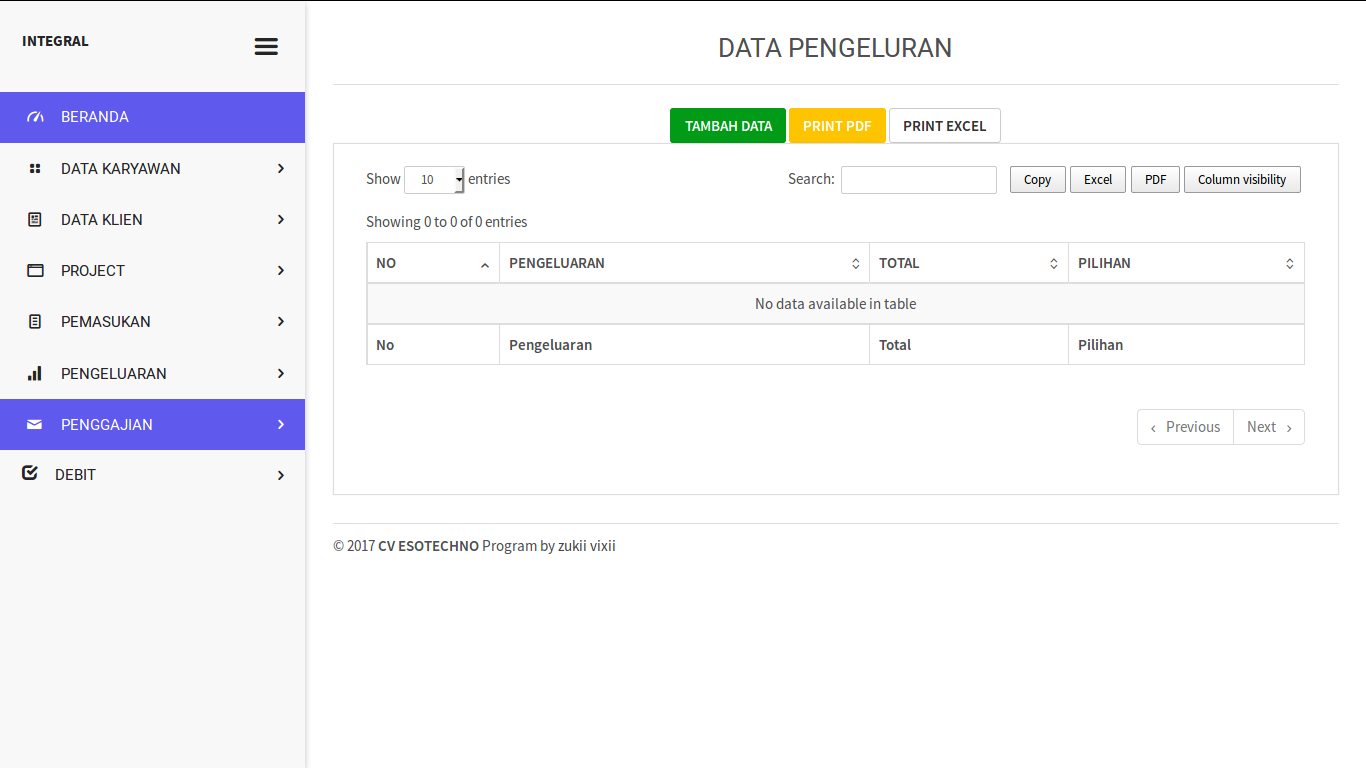Click the Beranda speedometer icon
The height and width of the screenshot is (768, 1366).
tap(35, 117)
